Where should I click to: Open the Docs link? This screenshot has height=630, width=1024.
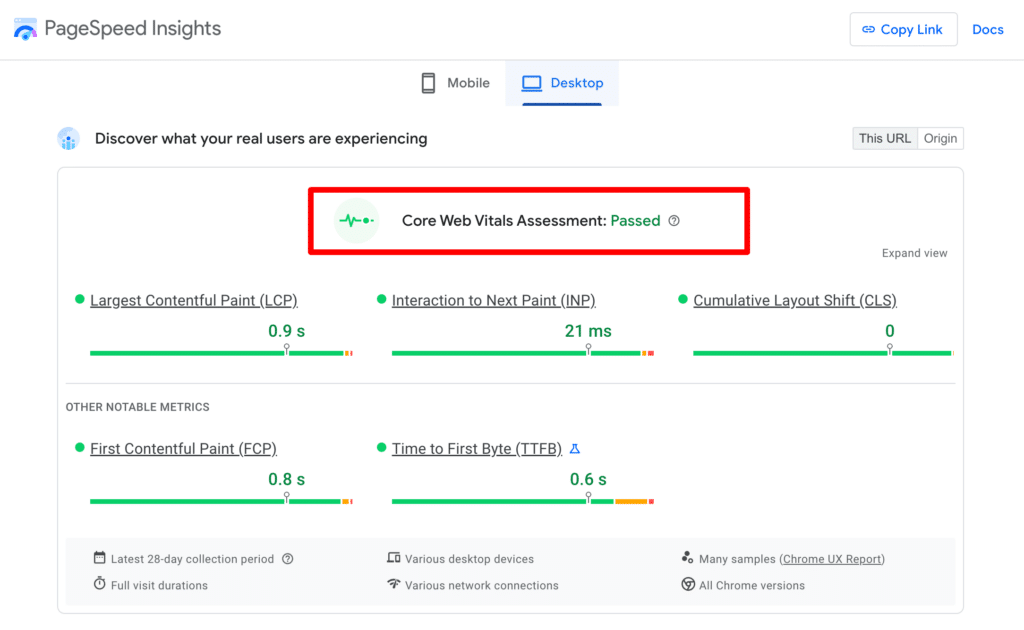point(987,29)
